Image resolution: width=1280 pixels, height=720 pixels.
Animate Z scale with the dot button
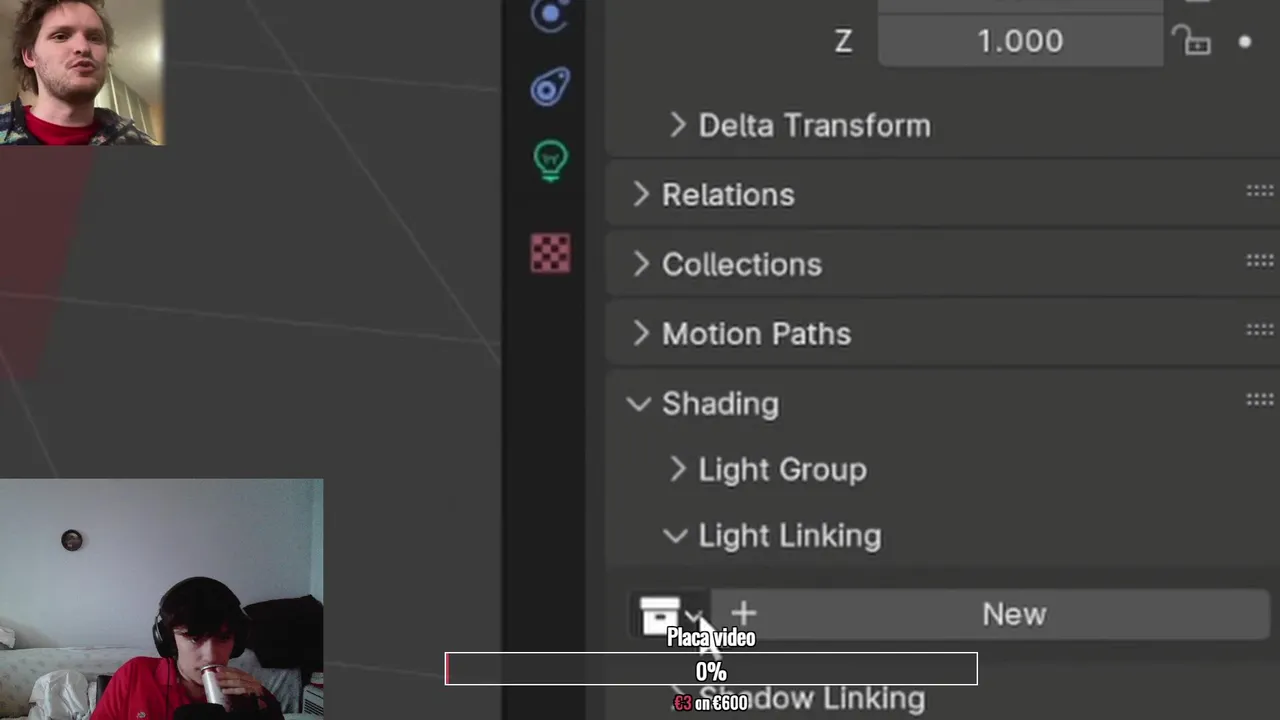coord(1245,42)
